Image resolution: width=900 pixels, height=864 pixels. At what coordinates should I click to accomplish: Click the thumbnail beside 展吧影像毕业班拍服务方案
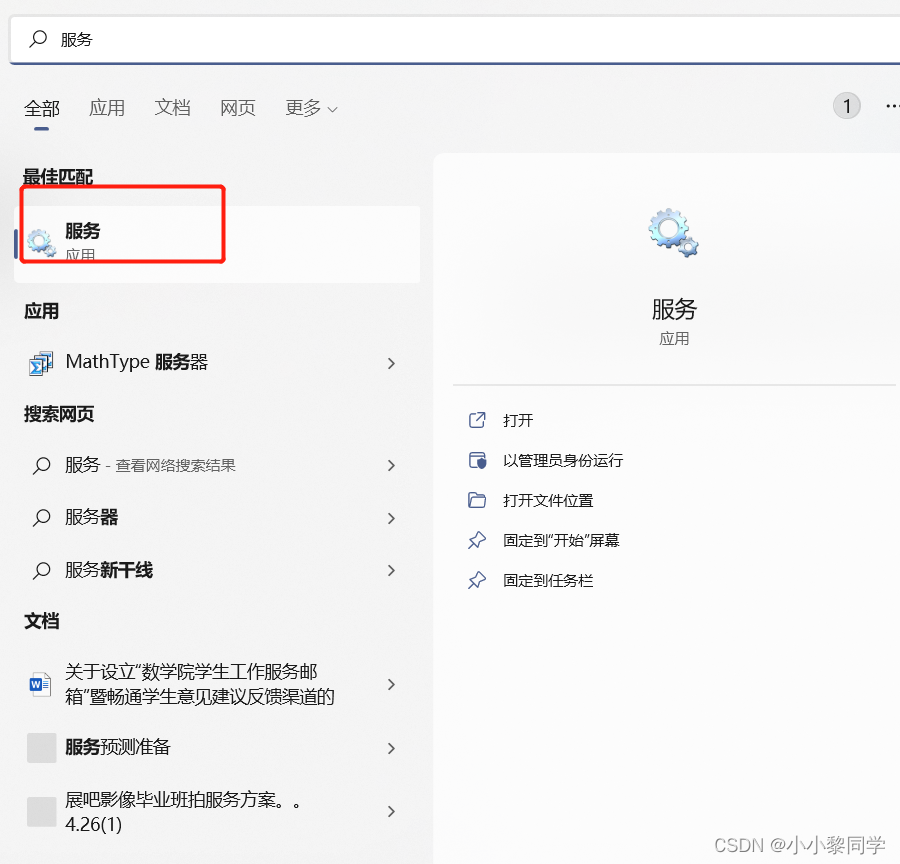point(41,811)
